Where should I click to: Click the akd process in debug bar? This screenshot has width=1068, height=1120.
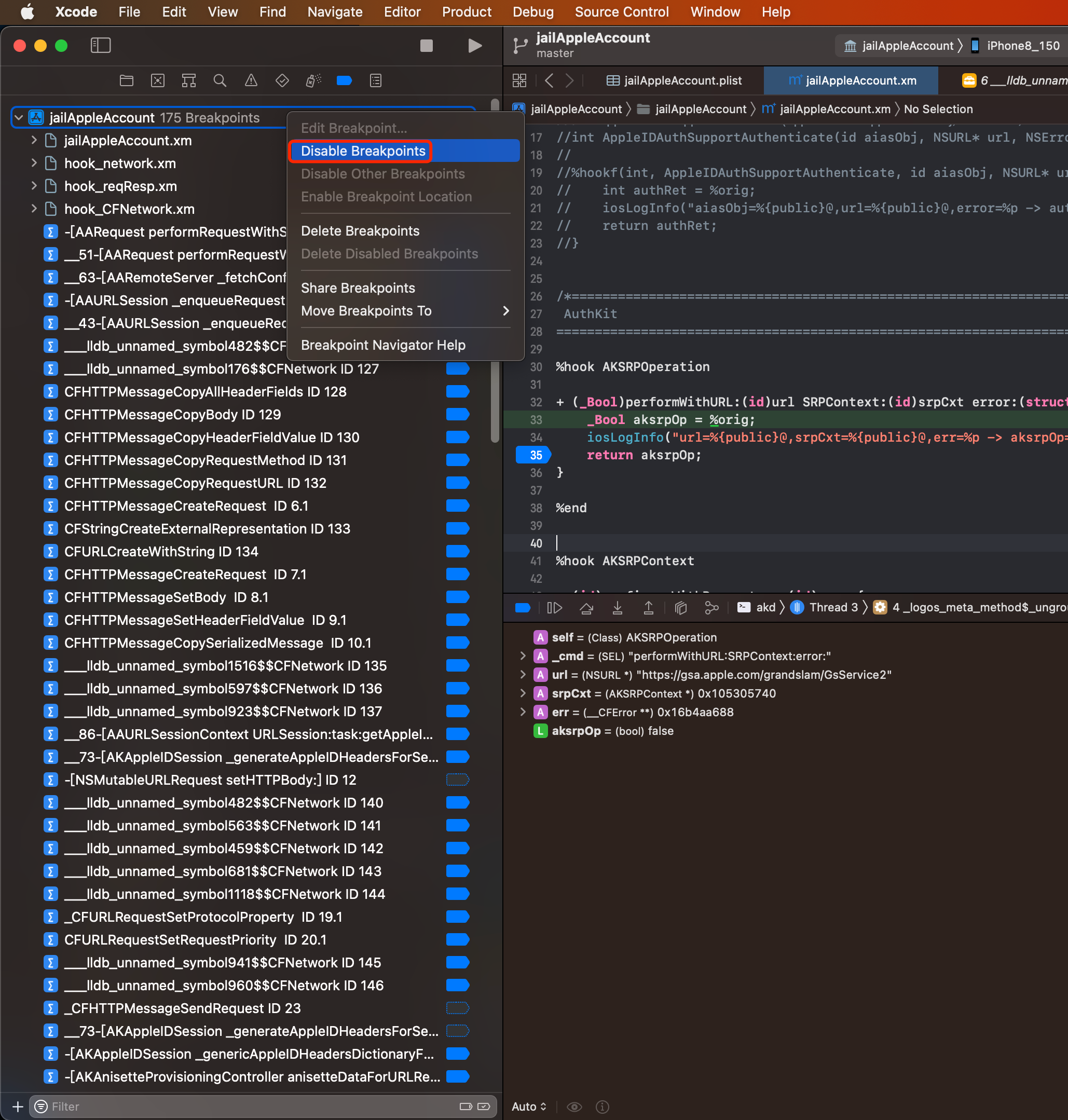click(x=756, y=608)
